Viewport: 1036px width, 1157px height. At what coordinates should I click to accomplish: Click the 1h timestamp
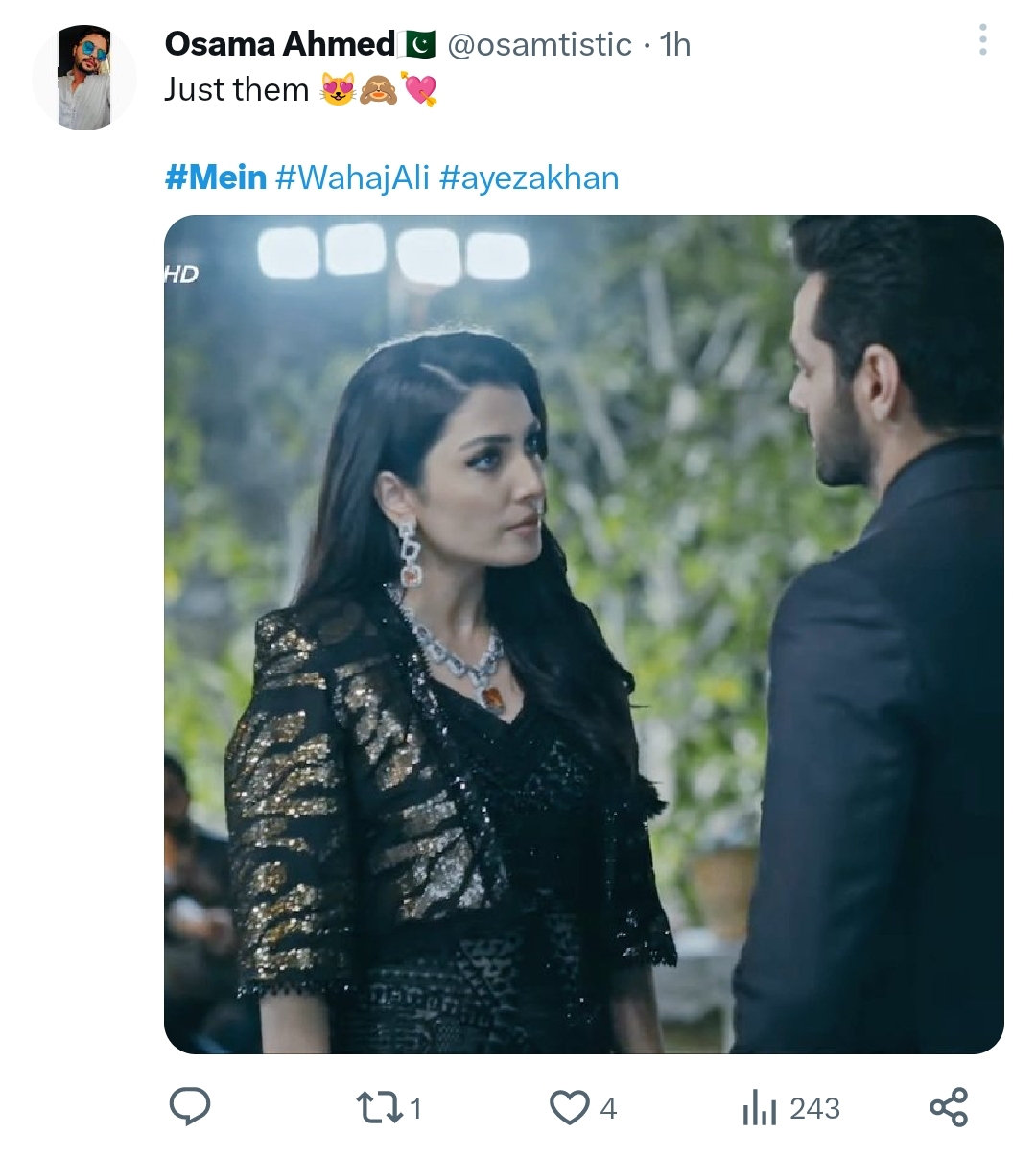675,44
